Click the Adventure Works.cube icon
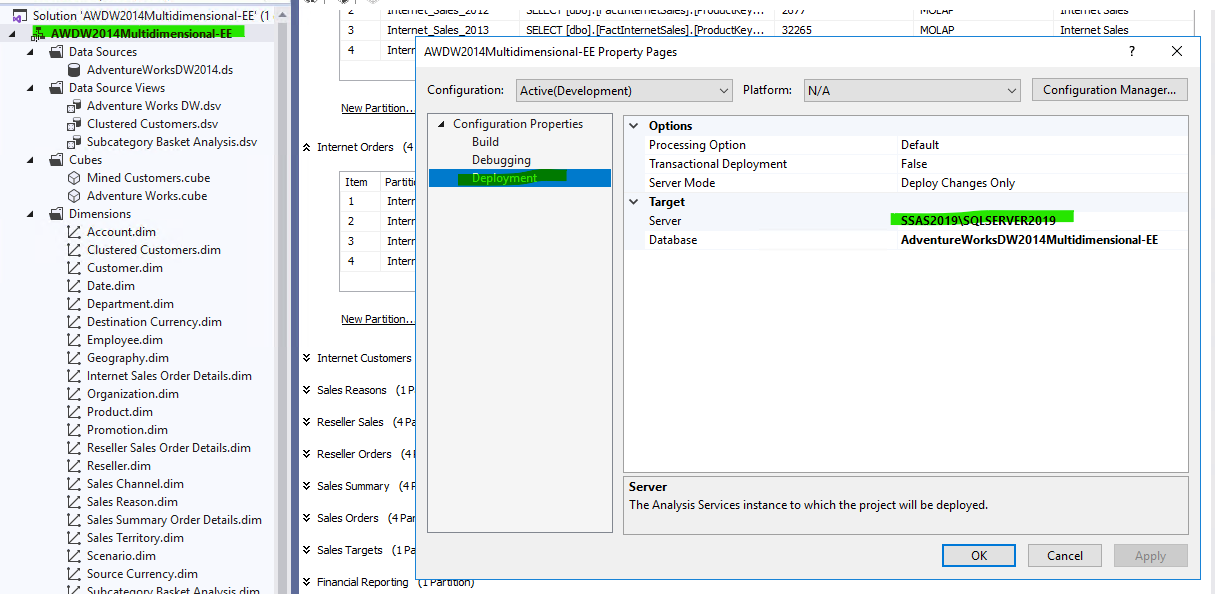 74,196
